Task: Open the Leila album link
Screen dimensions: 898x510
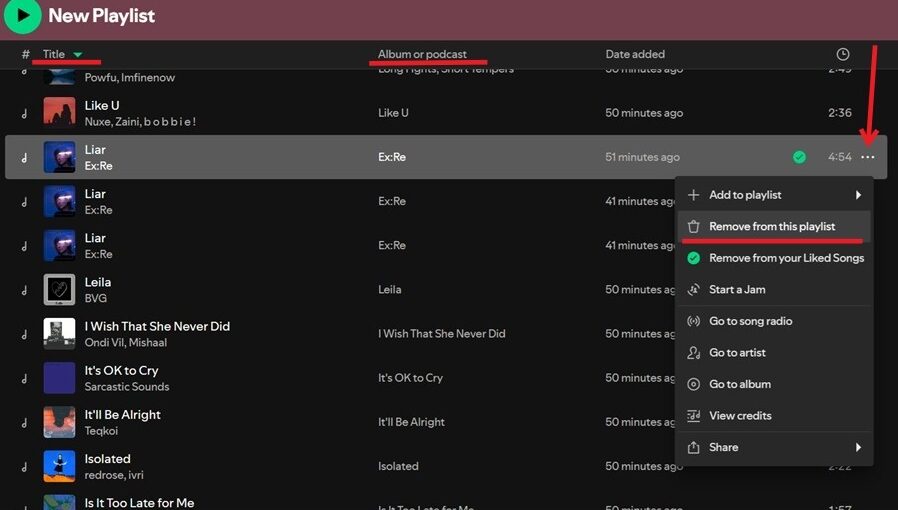Action: pos(389,290)
